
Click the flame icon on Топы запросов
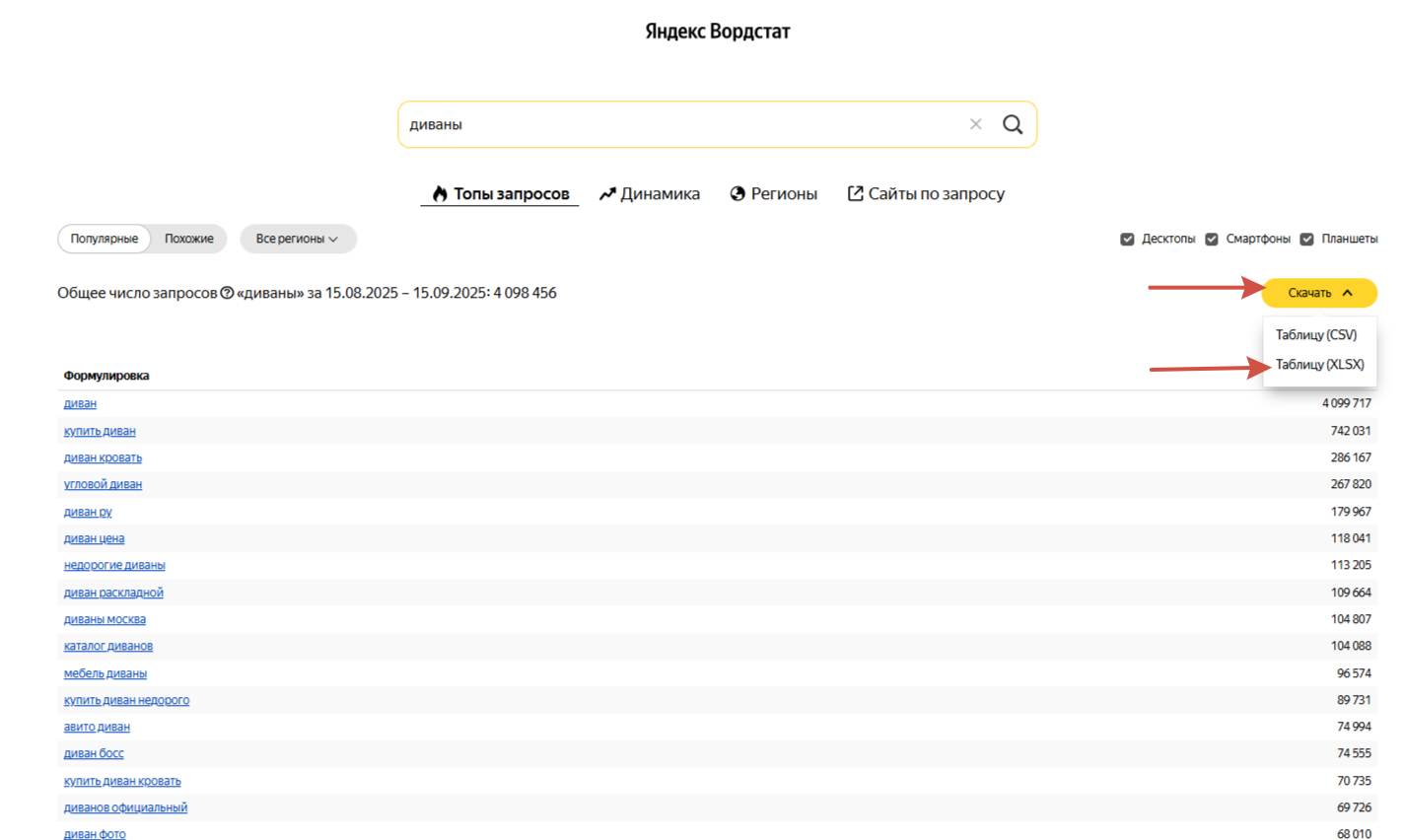pyautogui.click(x=440, y=194)
